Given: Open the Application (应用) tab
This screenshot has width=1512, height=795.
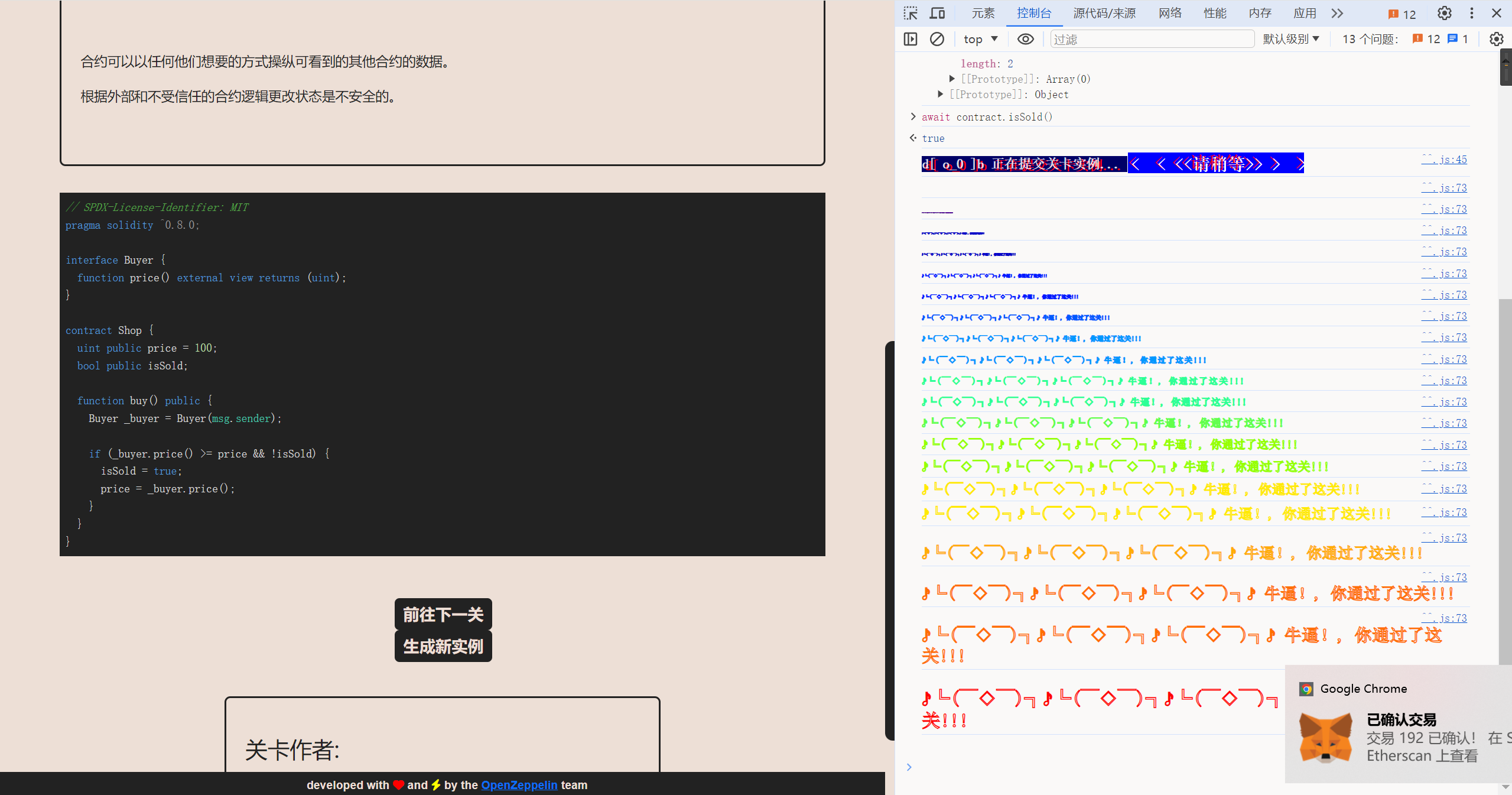Looking at the screenshot, I should (x=1305, y=13).
